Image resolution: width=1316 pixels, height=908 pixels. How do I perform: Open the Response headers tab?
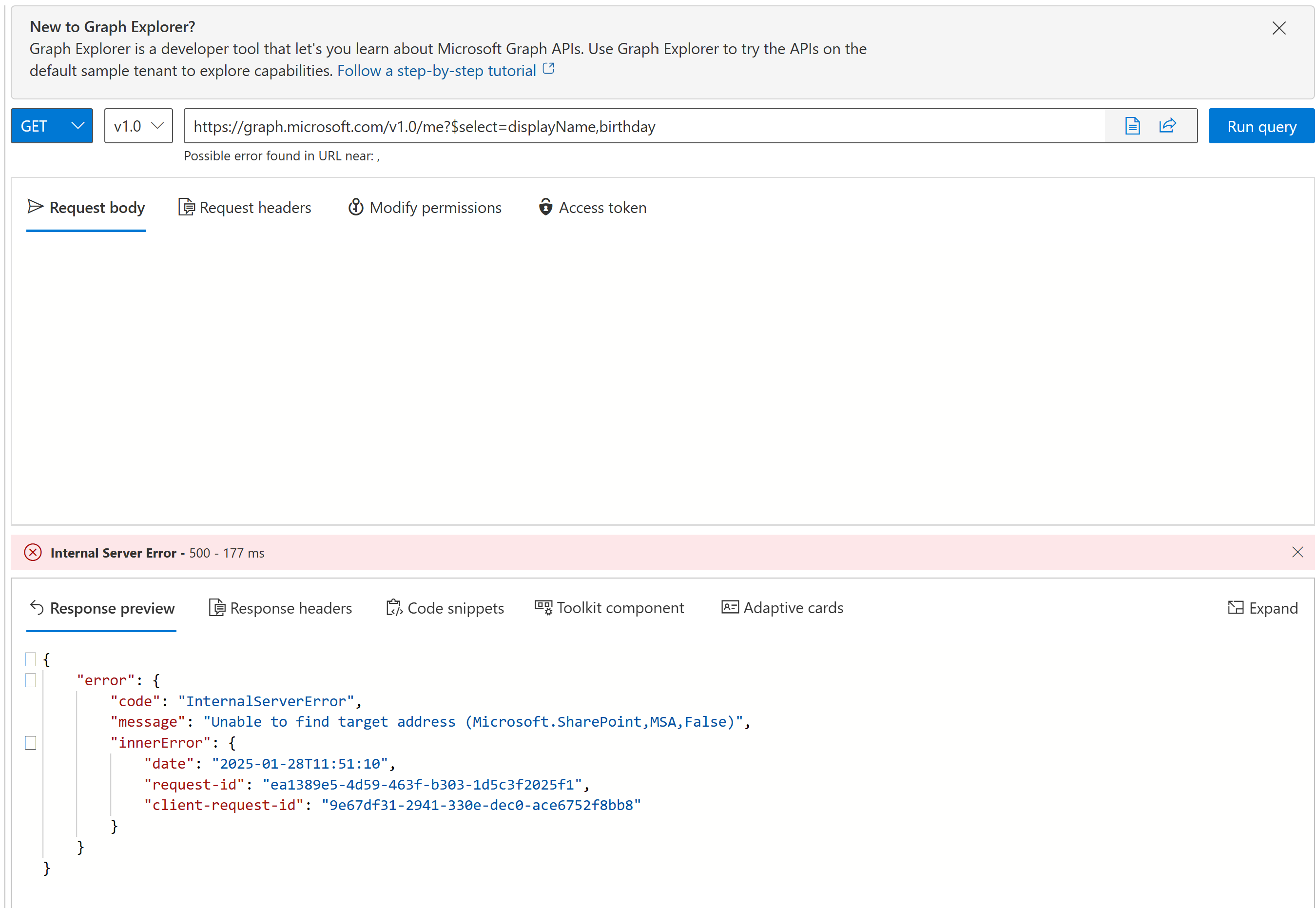tap(280, 608)
